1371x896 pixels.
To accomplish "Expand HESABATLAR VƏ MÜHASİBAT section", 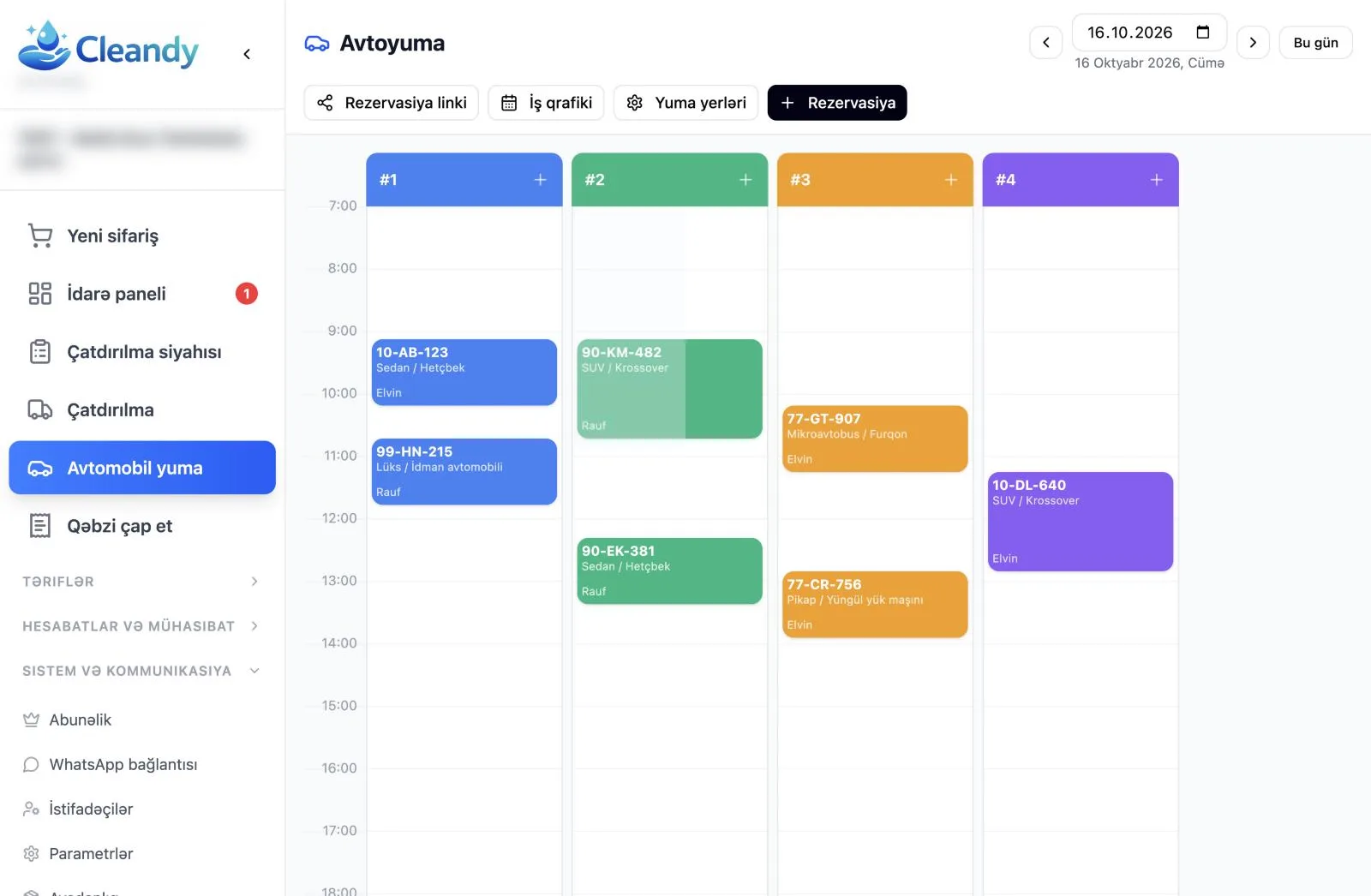I will pyautogui.click(x=142, y=626).
